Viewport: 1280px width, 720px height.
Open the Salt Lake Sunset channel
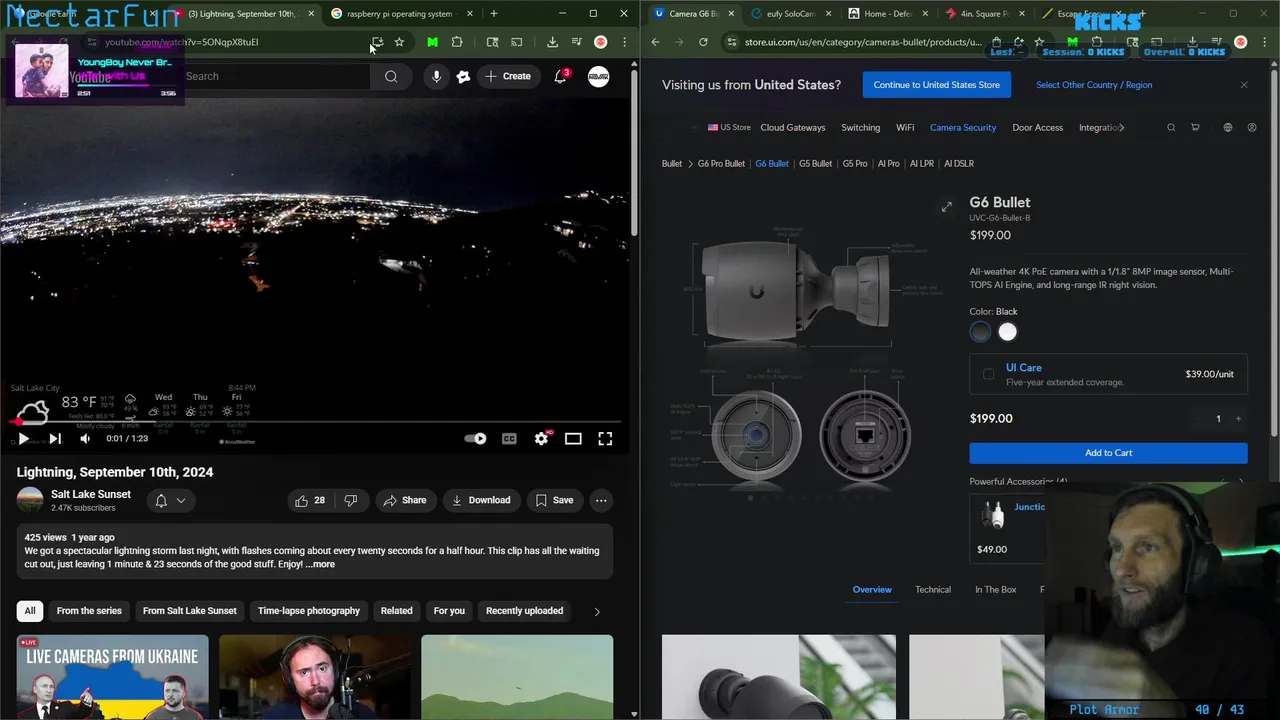click(x=91, y=494)
